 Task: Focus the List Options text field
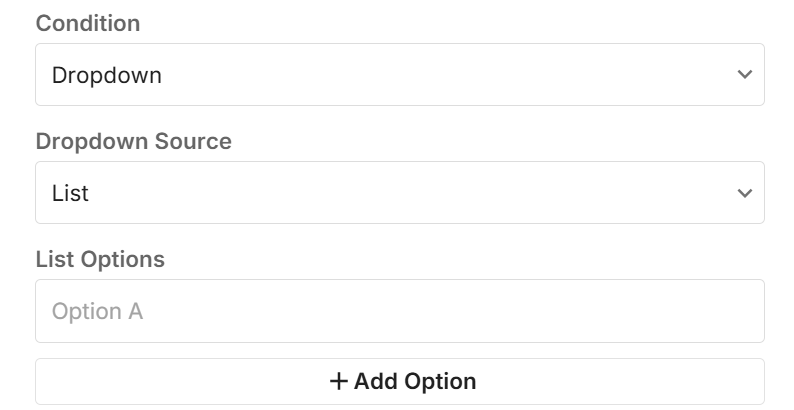[x=399, y=311]
